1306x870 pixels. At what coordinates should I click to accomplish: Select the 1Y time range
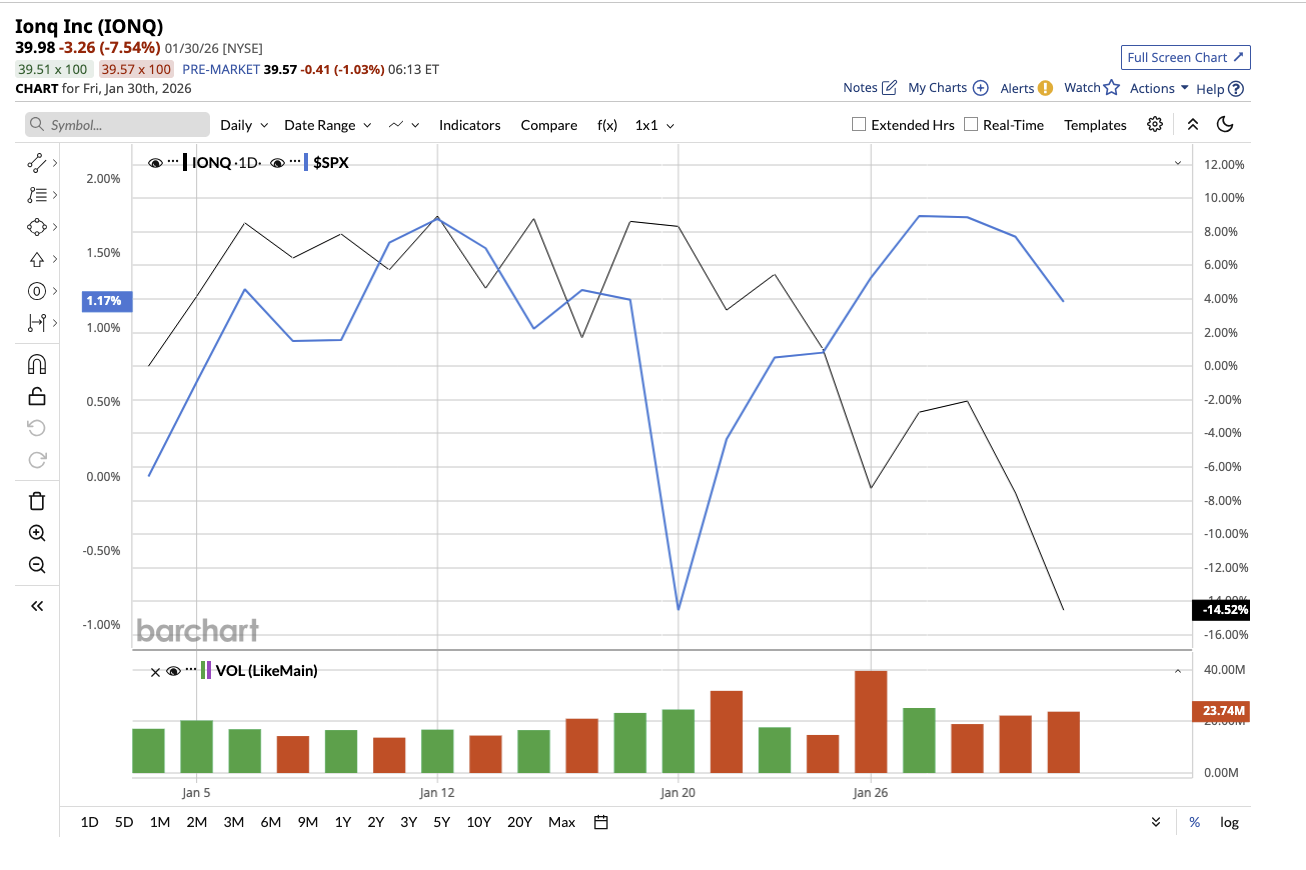point(343,822)
